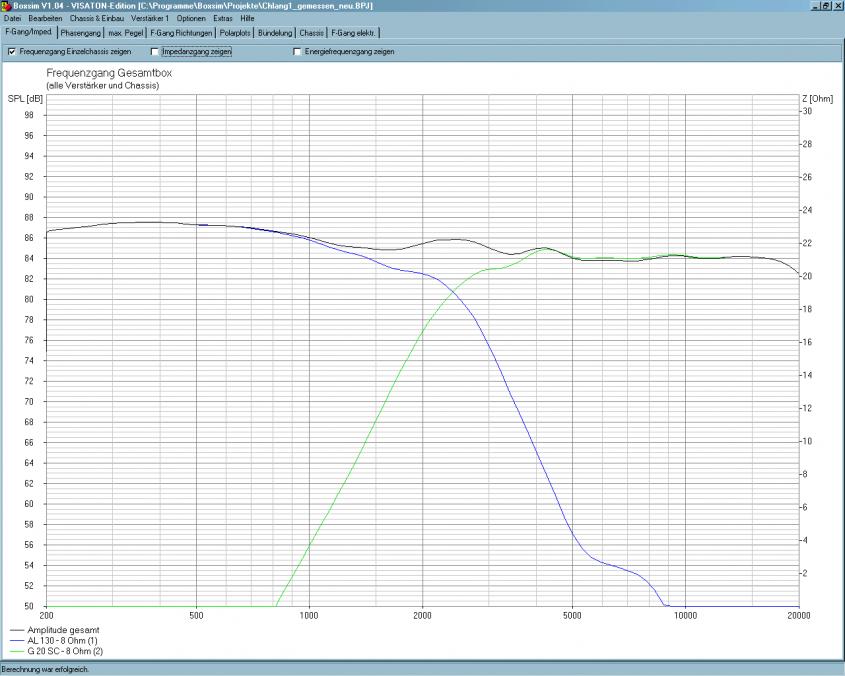Open the Optionen menu

click(x=191, y=19)
